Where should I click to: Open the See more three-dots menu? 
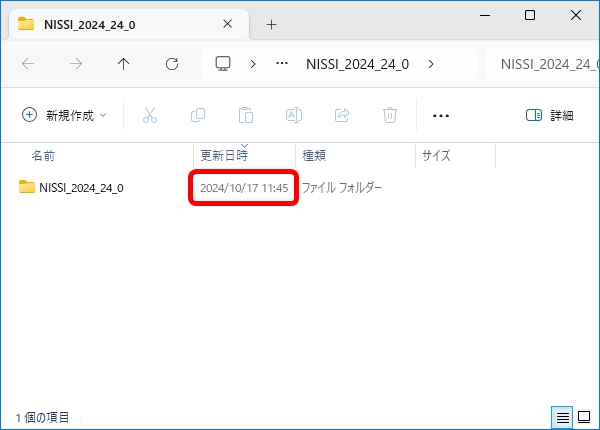click(x=440, y=115)
